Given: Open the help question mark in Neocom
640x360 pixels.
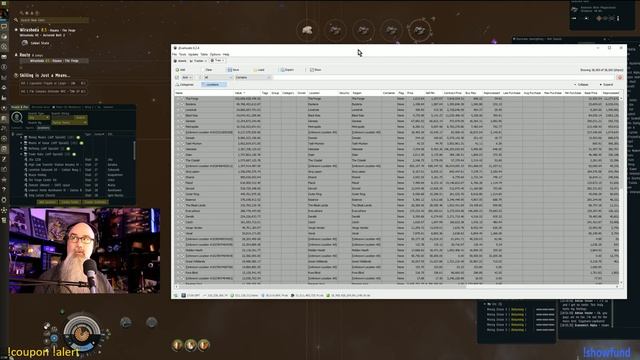Looking at the screenshot, I should [4, 189].
